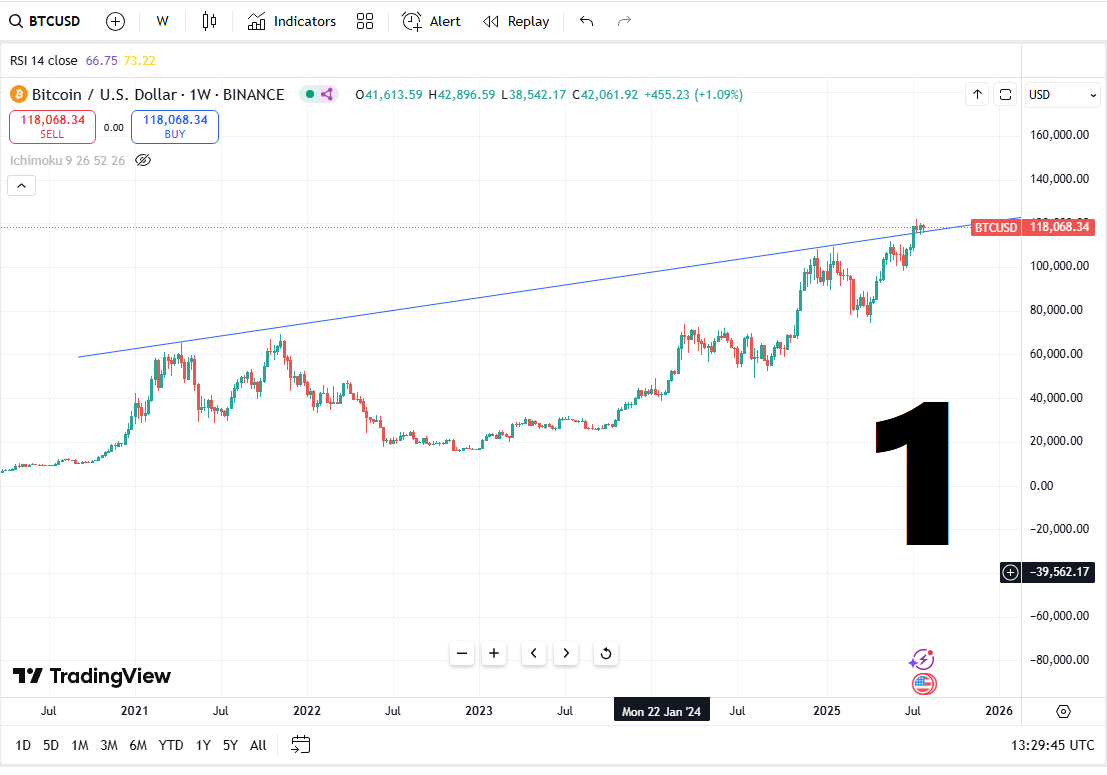Click the blue BUY price button
The image size is (1107, 775).
tap(175, 126)
